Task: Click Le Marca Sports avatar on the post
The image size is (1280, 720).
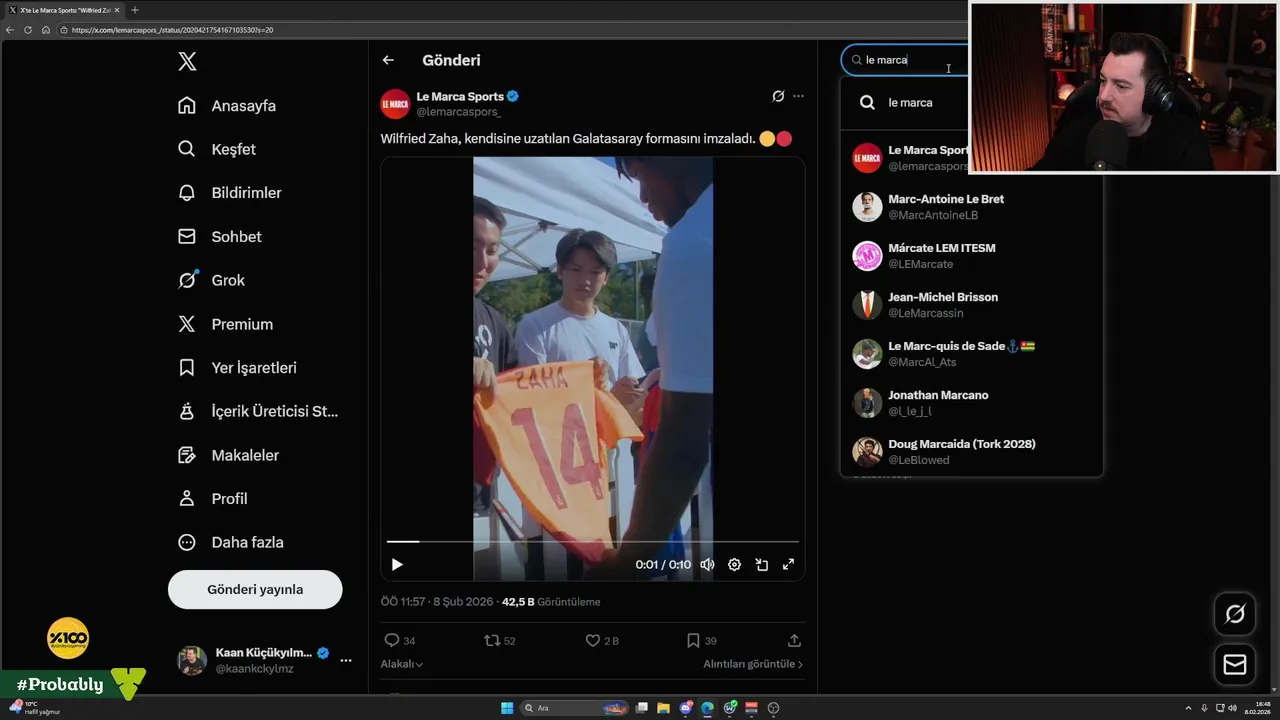Action: pyautogui.click(x=395, y=104)
